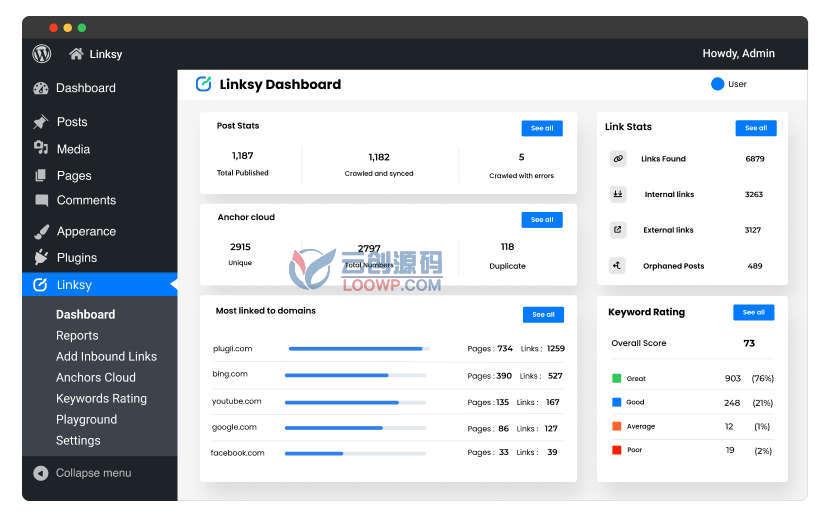Click the plugli.com domain name
This screenshot has height=517, width=830.
232,349
